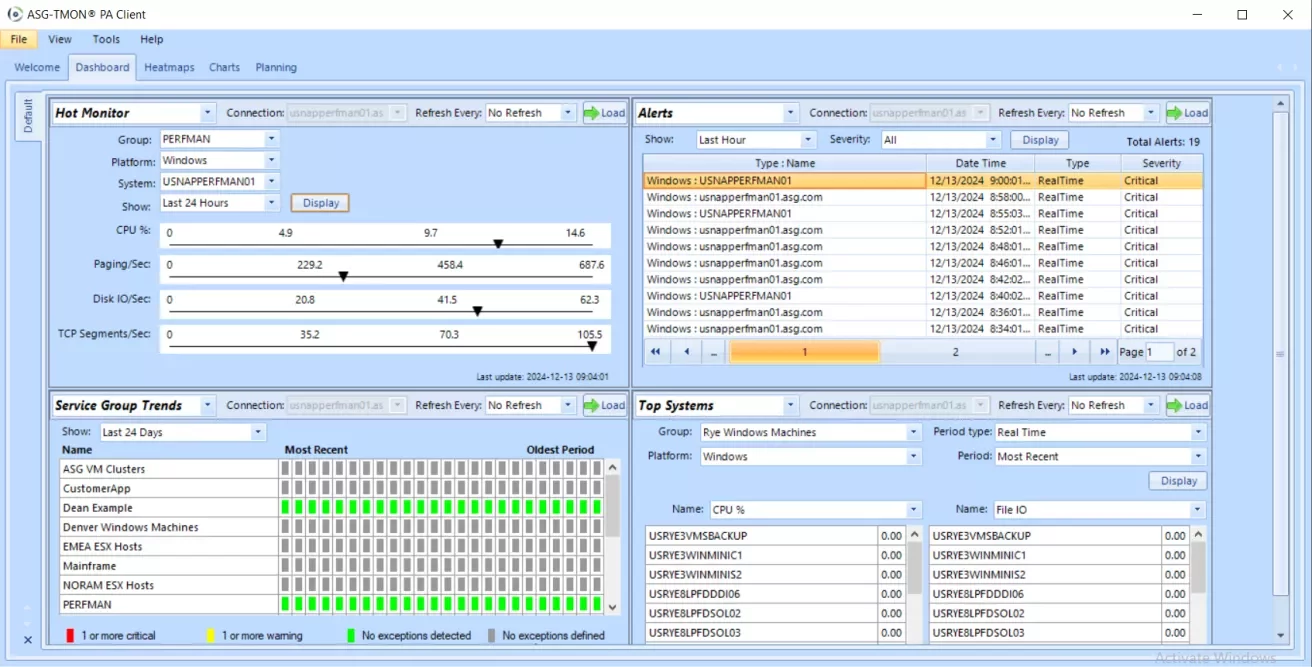This screenshot has height=667, width=1312.
Task: Click dashboard main scrollbar up arrow
Action: pyautogui.click(x=1280, y=103)
